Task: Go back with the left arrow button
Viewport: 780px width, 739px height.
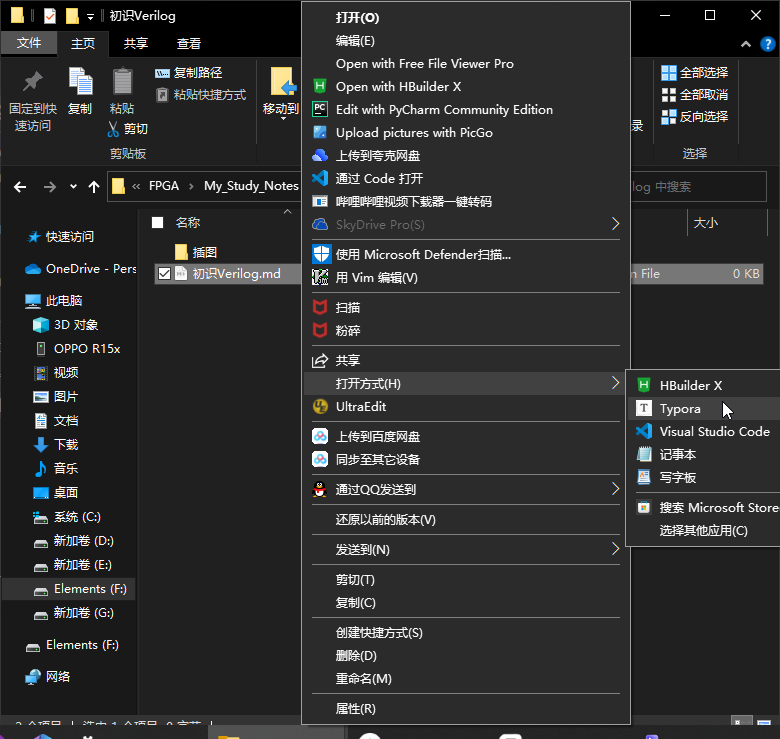Action: pyautogui.click(x=20, y=187)
